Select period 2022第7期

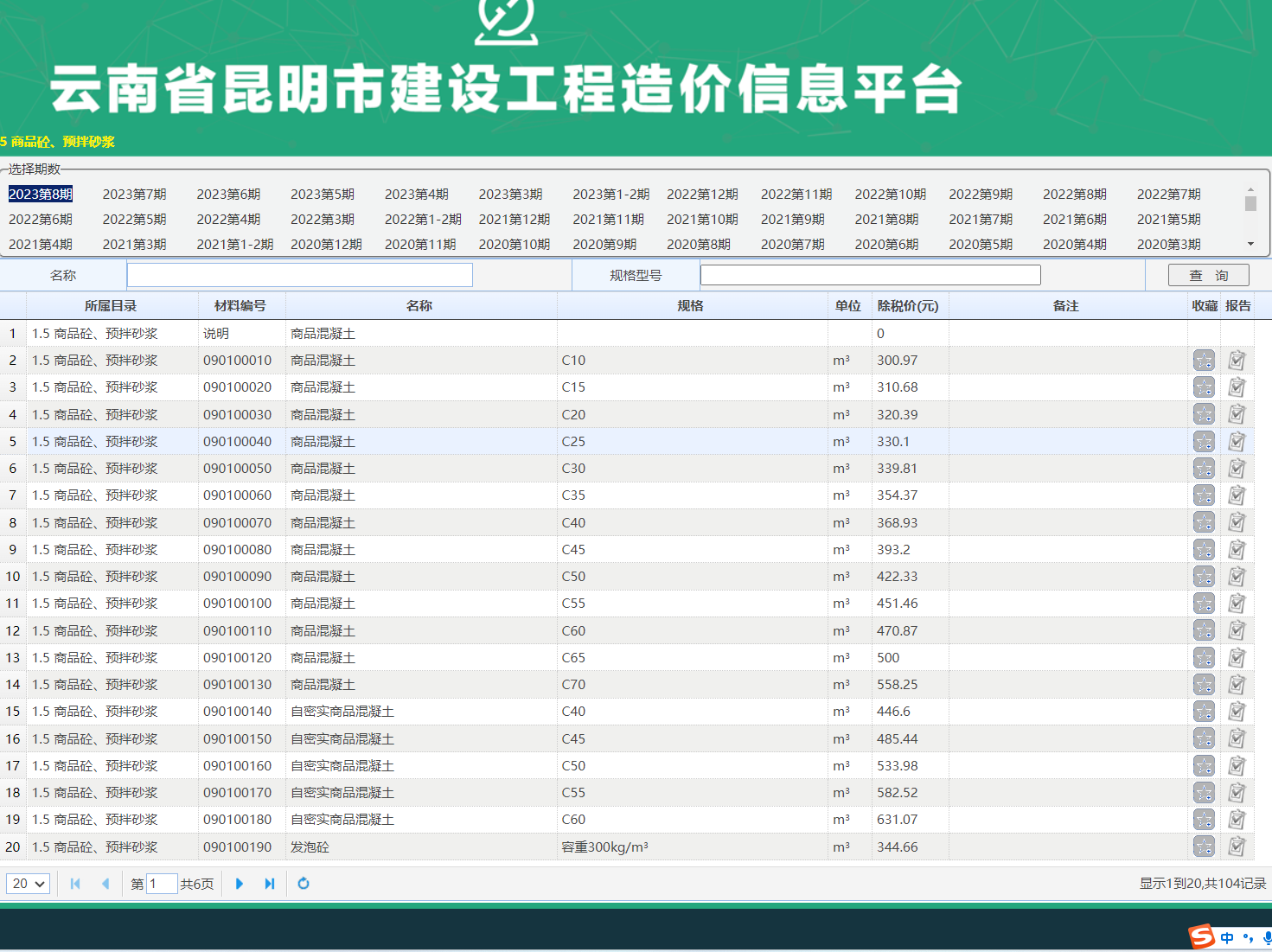click(1169, 195)
